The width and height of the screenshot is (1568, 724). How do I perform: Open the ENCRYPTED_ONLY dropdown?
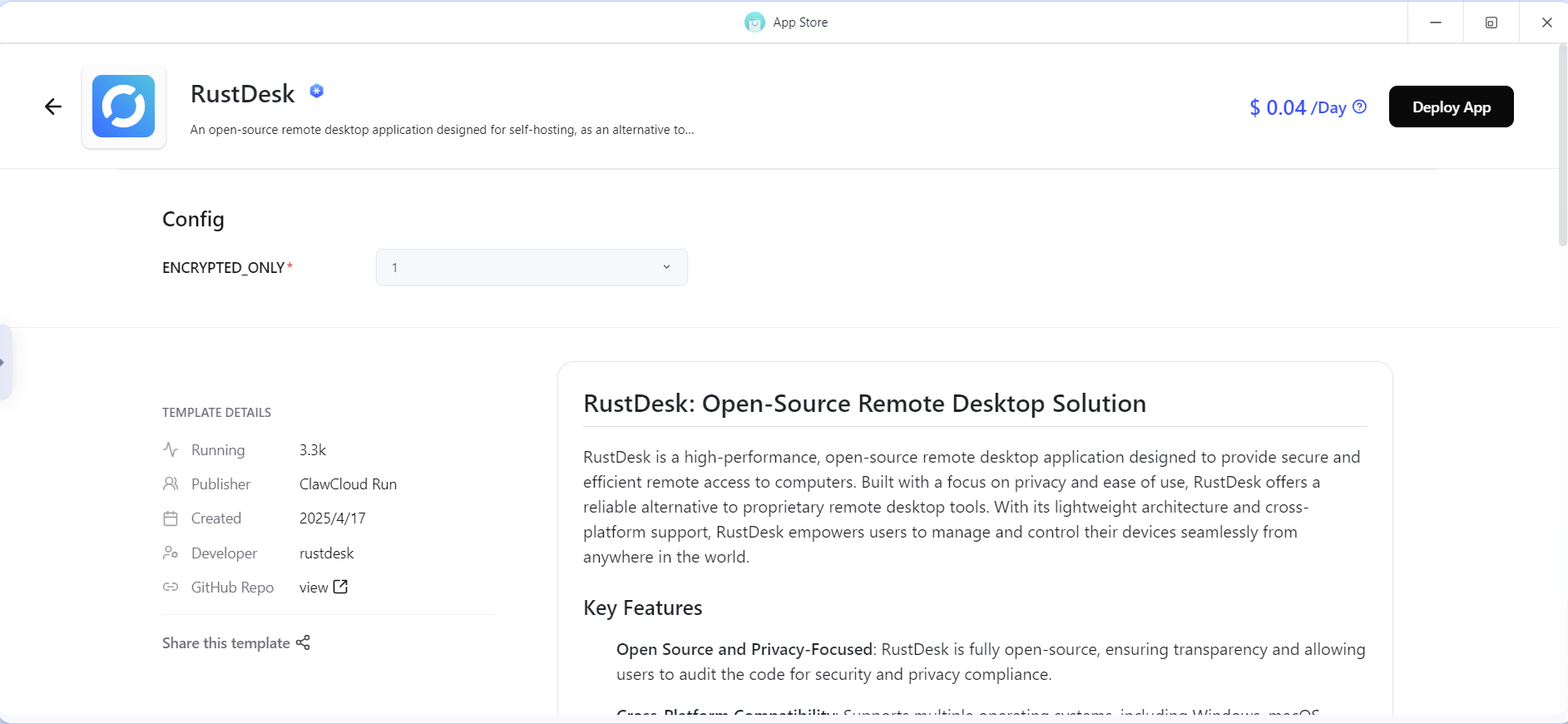pos(532,267)
